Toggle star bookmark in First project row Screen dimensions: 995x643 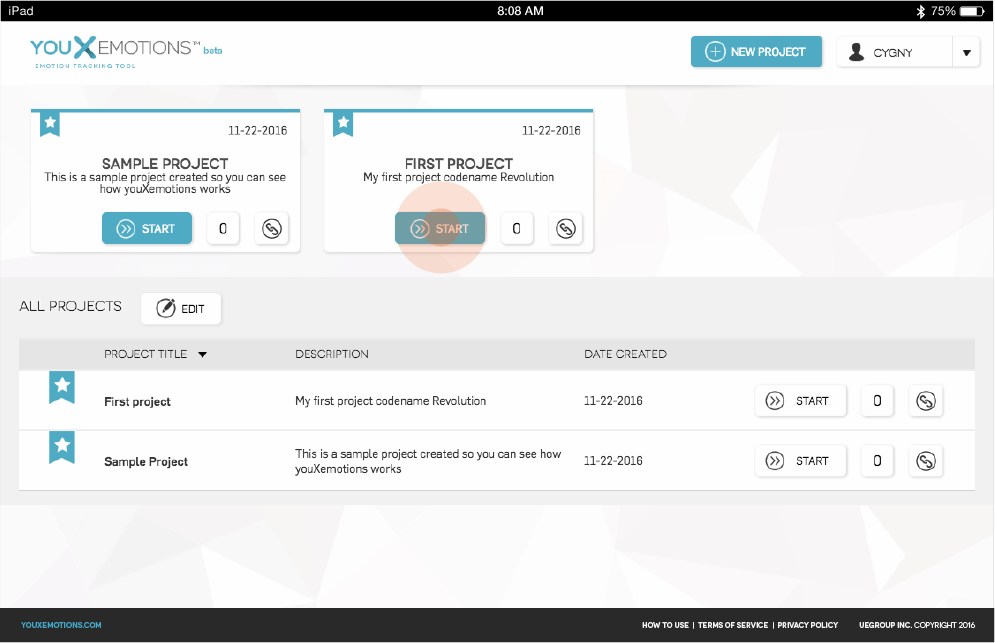point(62,386)
